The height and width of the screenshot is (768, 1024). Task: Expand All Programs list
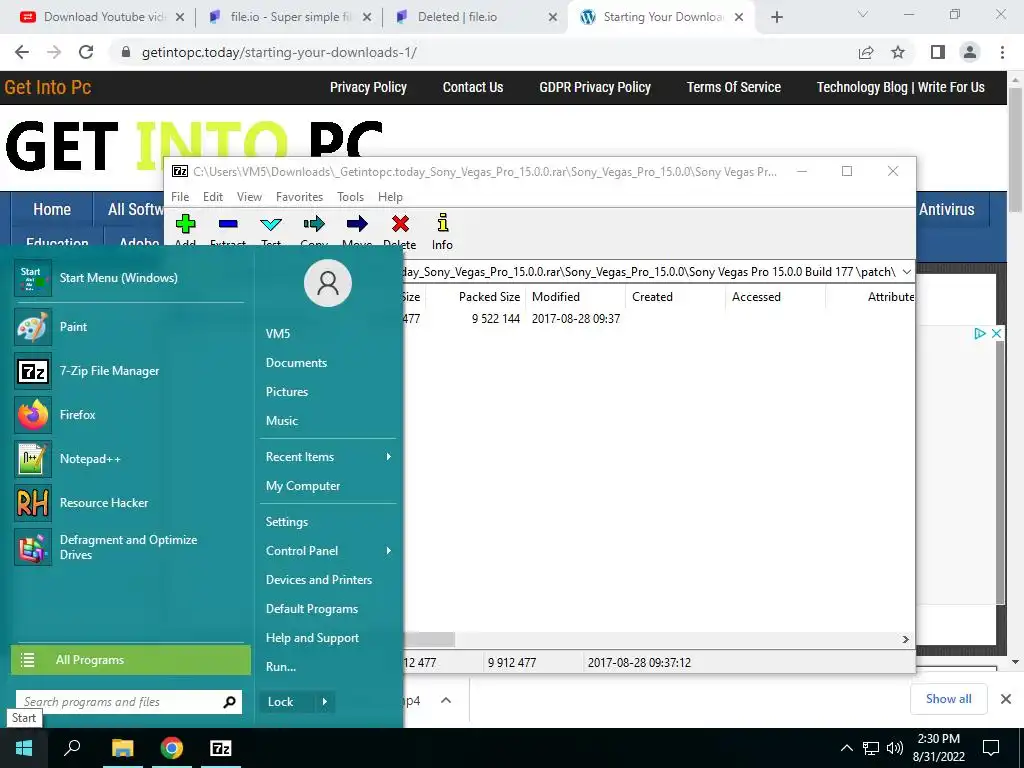(131, 660)
